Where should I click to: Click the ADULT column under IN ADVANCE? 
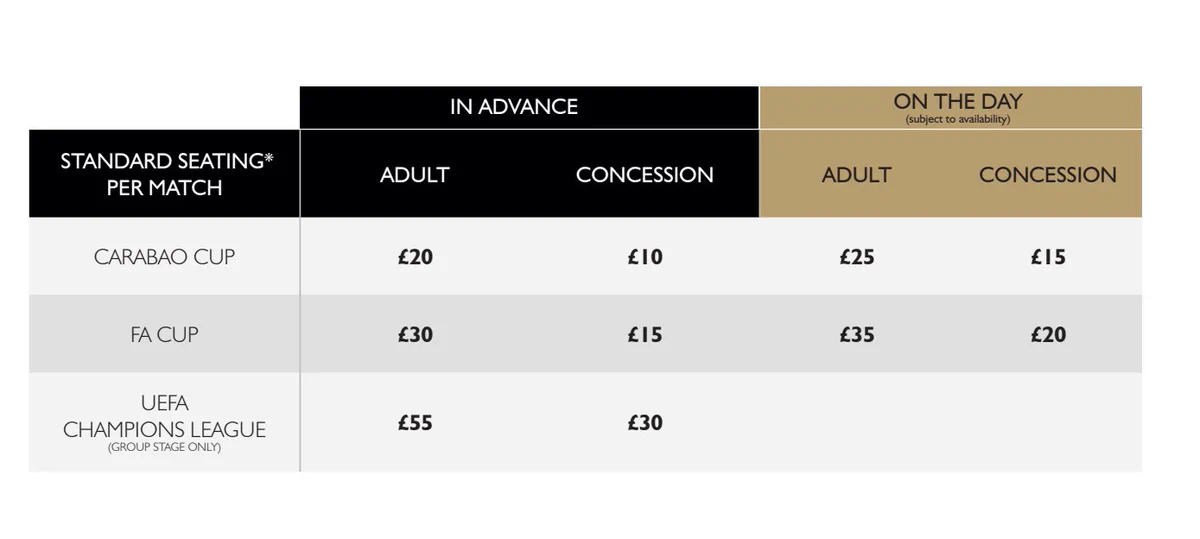click(x=415, y=175)
